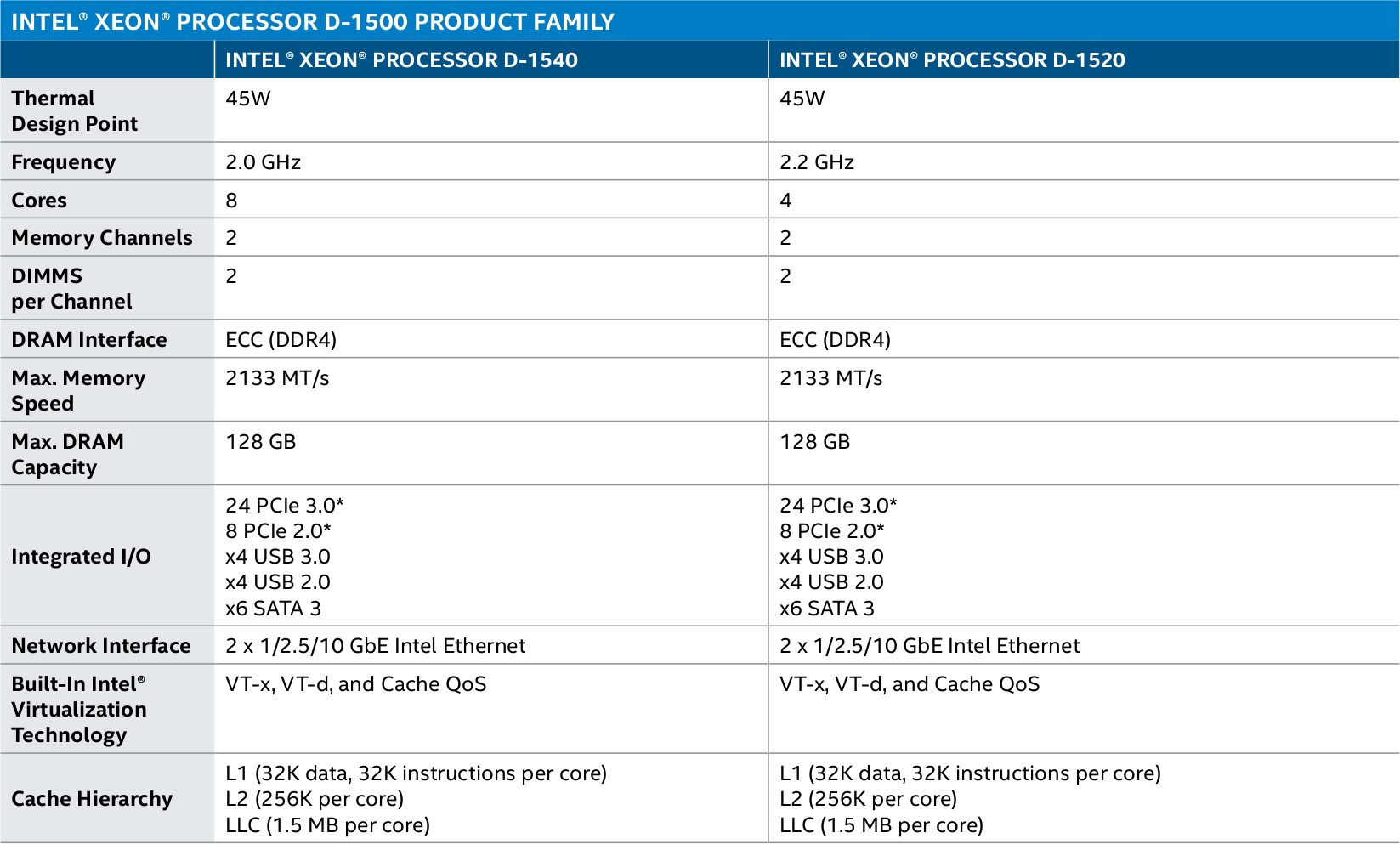Click the Frequency row label
This screenshot has height=844, width=1400.
click(64, 162)
